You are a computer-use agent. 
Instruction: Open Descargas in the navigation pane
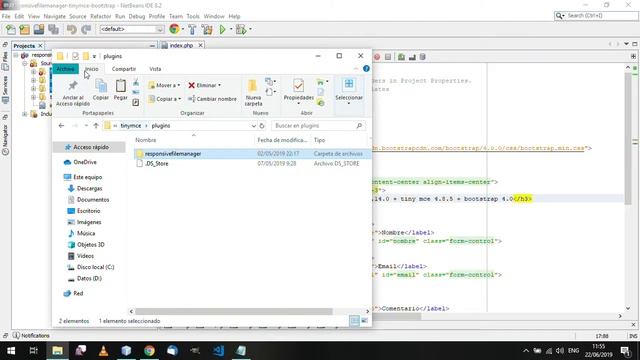89,189
